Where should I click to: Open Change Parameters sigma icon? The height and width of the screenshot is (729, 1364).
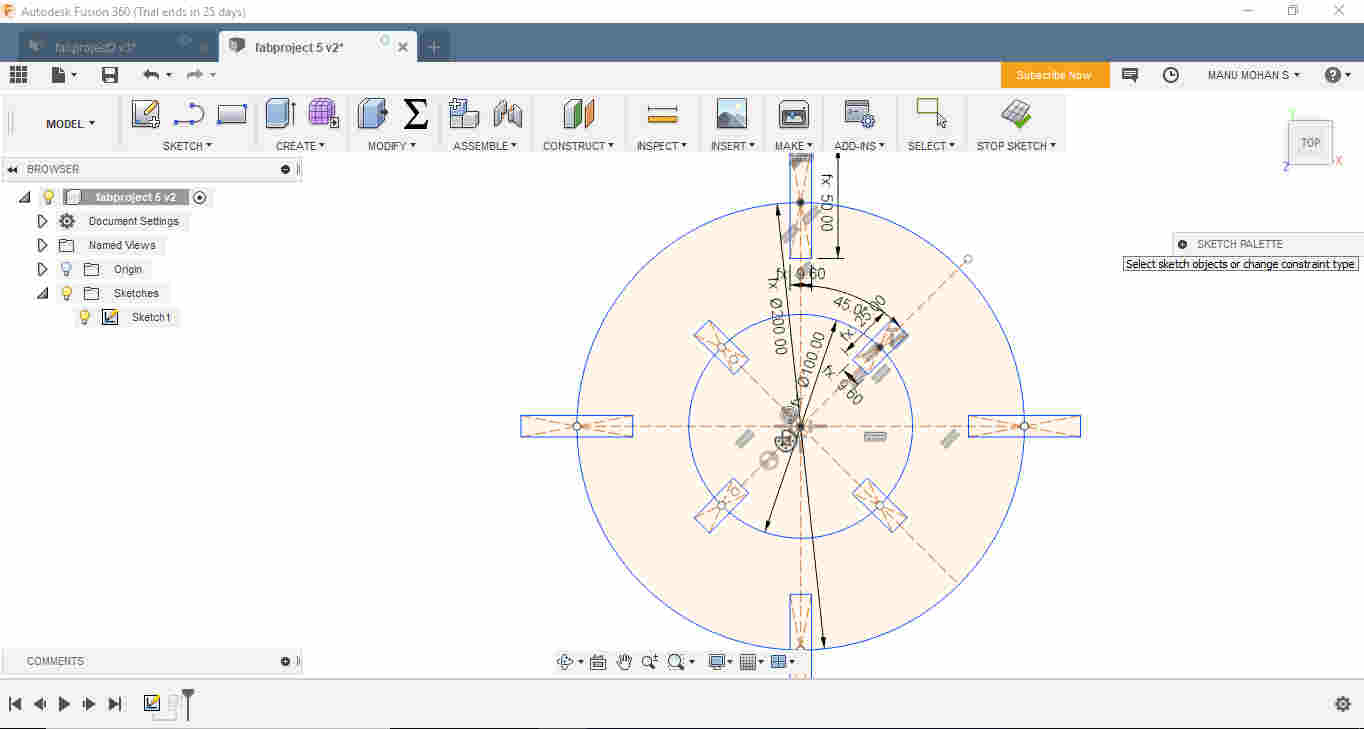click(416, 114)
